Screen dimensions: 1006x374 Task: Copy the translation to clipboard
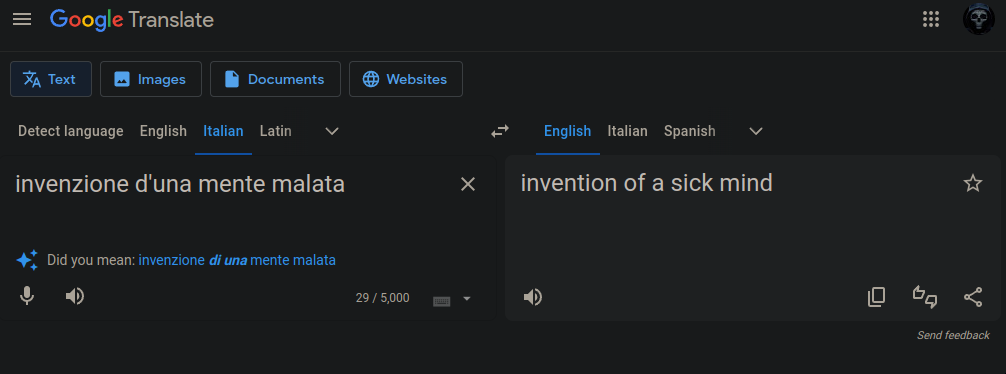click(x=876, y=297)
